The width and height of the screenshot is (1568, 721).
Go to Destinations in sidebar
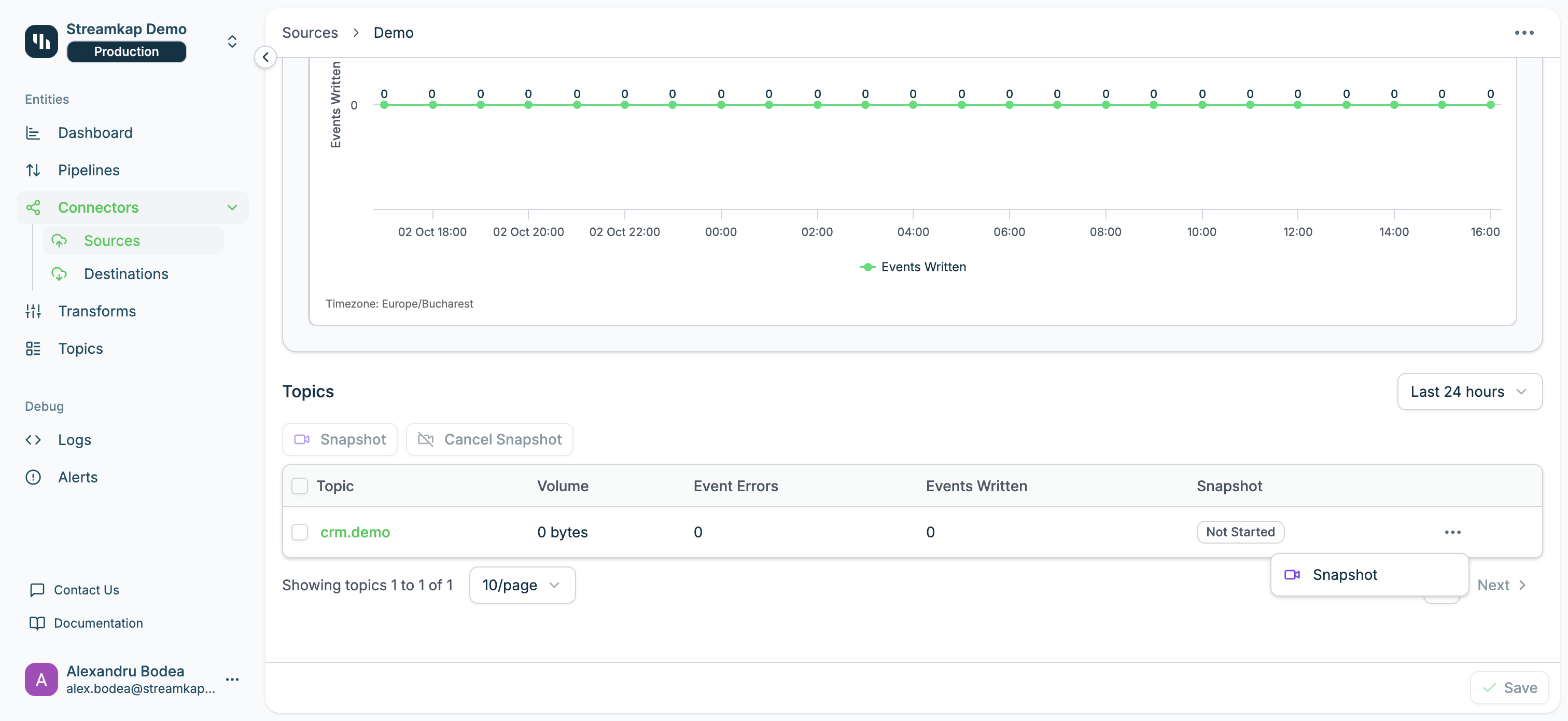pyautogui.click(x=126, y=274)
